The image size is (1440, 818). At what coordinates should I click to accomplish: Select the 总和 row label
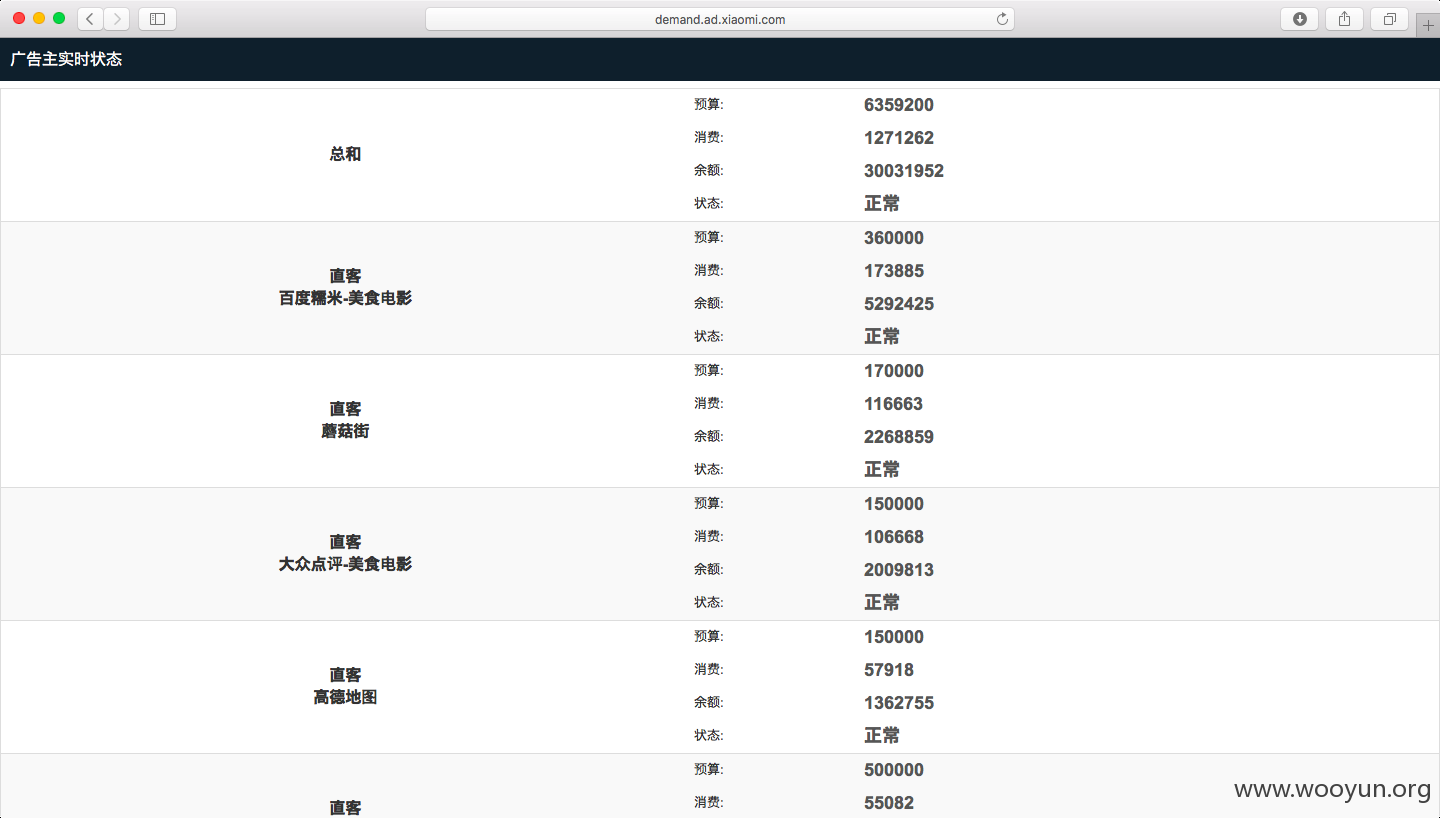coord(345,154)
